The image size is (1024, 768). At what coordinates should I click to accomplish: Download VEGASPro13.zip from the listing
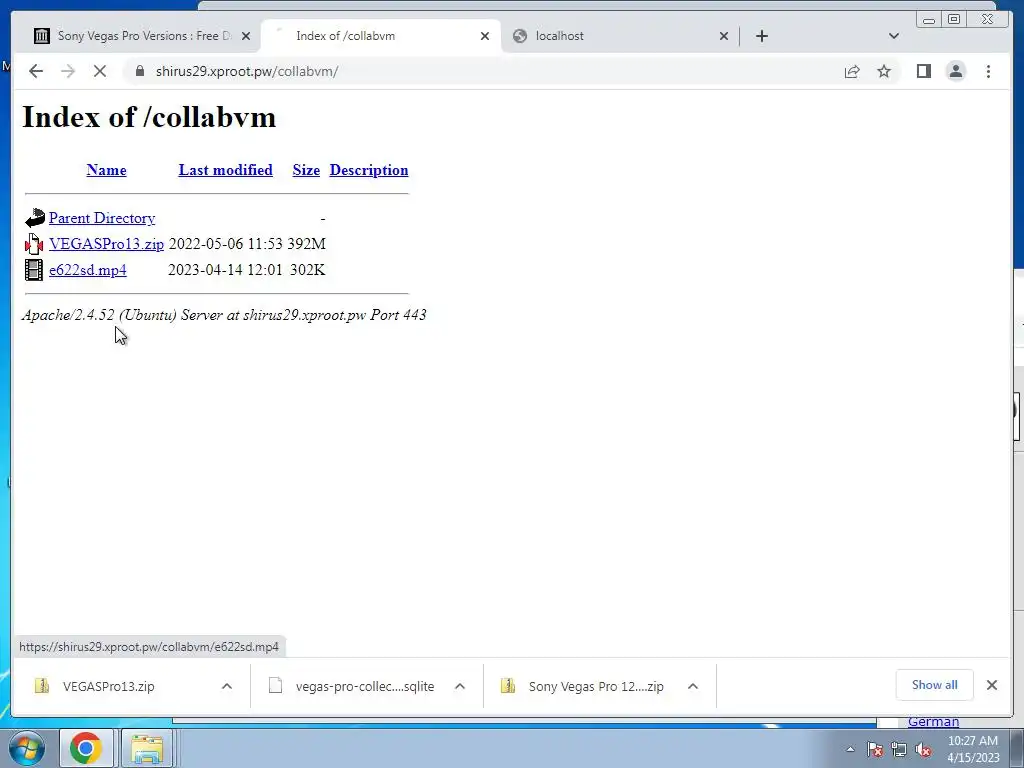coord(106,244)
